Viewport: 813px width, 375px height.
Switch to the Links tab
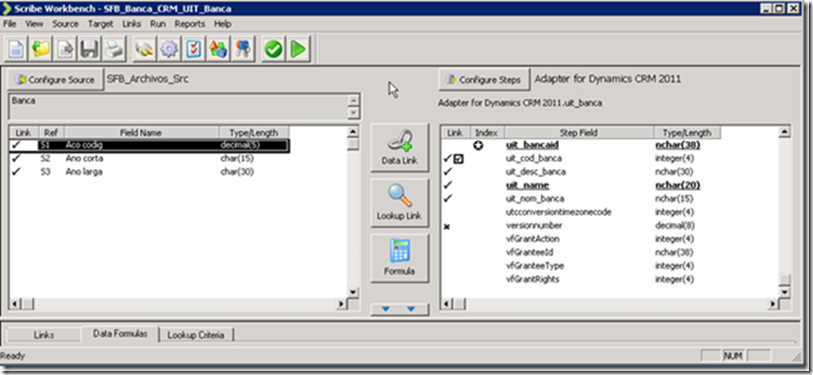(44, 335)
